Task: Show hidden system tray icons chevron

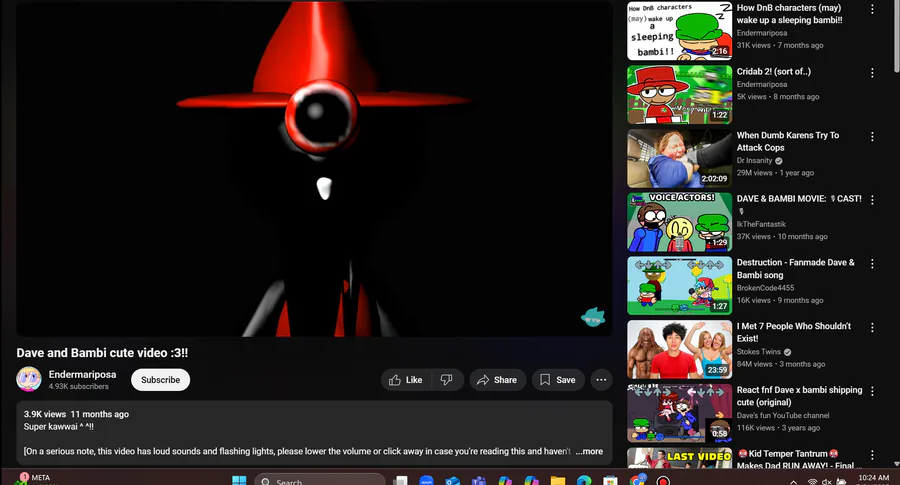Action: [x=793, y=482]
